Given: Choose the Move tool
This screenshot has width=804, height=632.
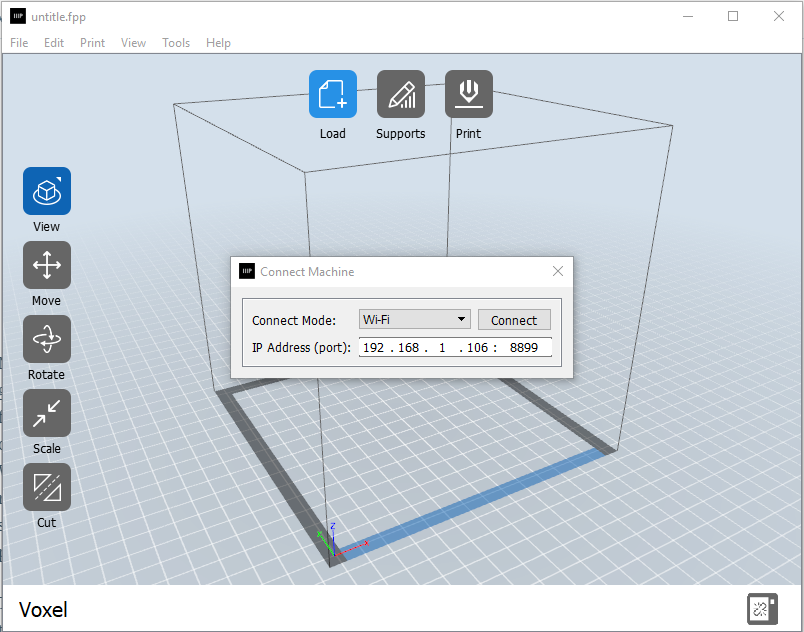Looking at the screenshot, I should [x=47, y=265].
